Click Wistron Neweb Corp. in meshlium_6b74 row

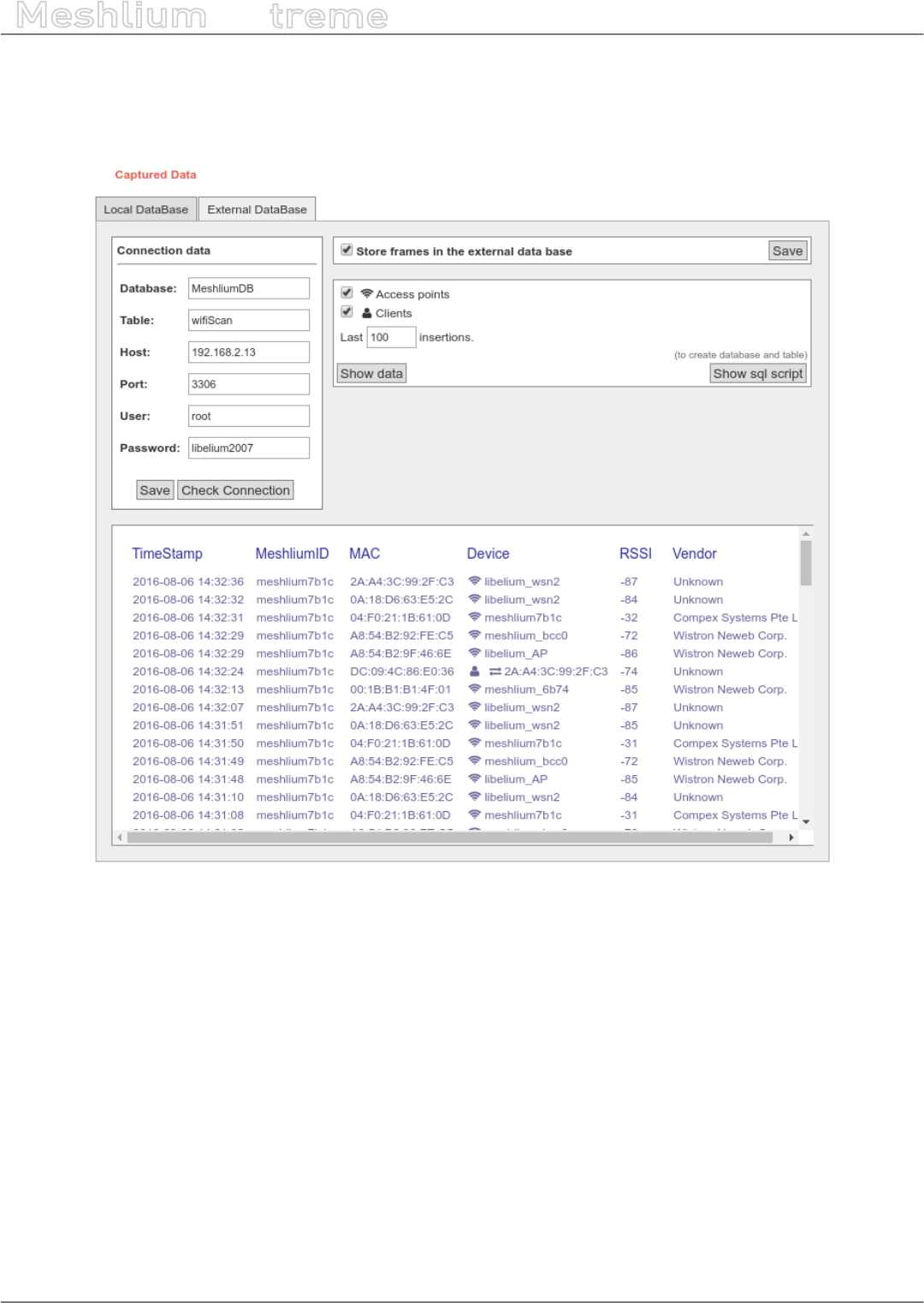click(730, 690)
